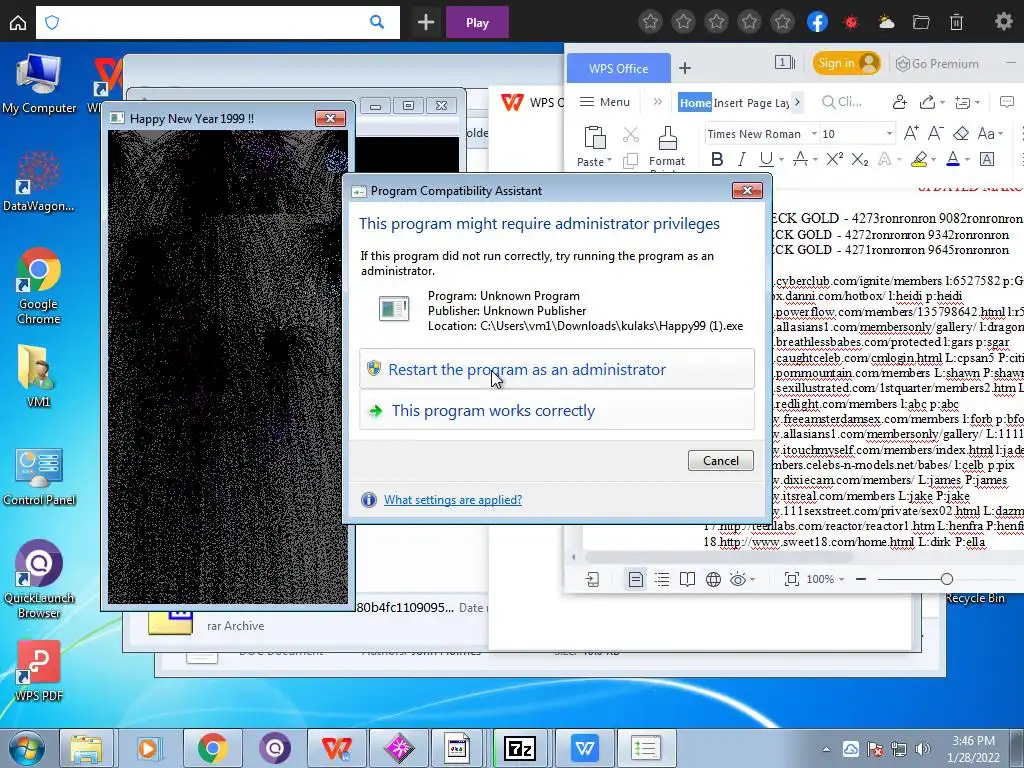Expand the Paste dropdown arrow
Image resolution: width=1024 pixels, height=768 pixels.
click(x=609, y=161)
